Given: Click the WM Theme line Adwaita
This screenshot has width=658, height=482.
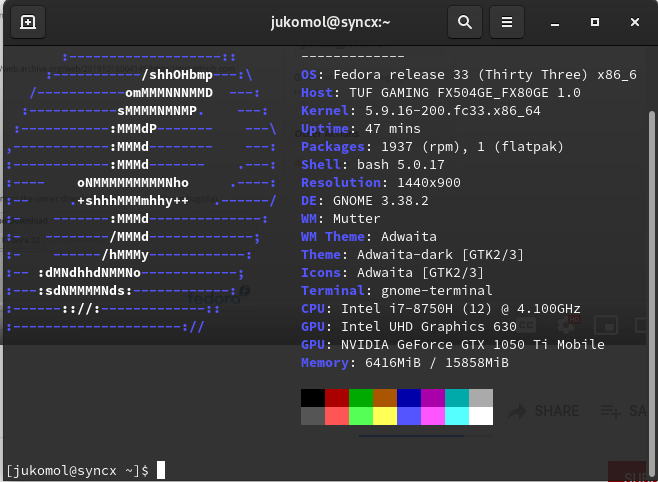Looking at the screenshot, I should pos(368,237).
